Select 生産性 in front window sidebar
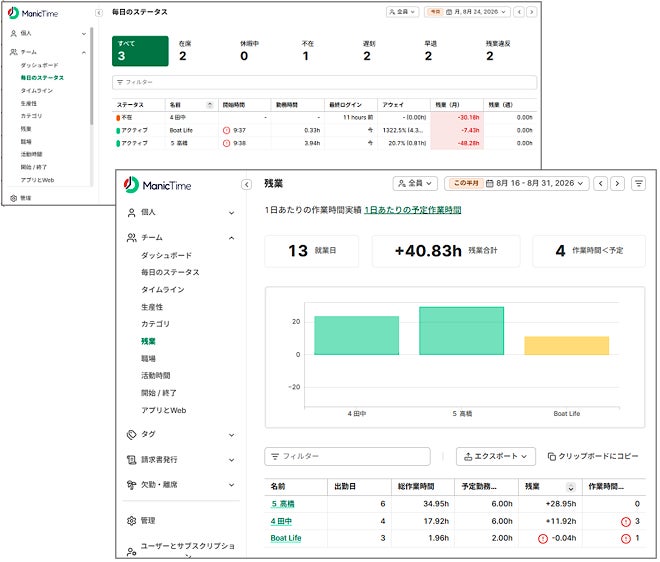 tap(152, 307)
